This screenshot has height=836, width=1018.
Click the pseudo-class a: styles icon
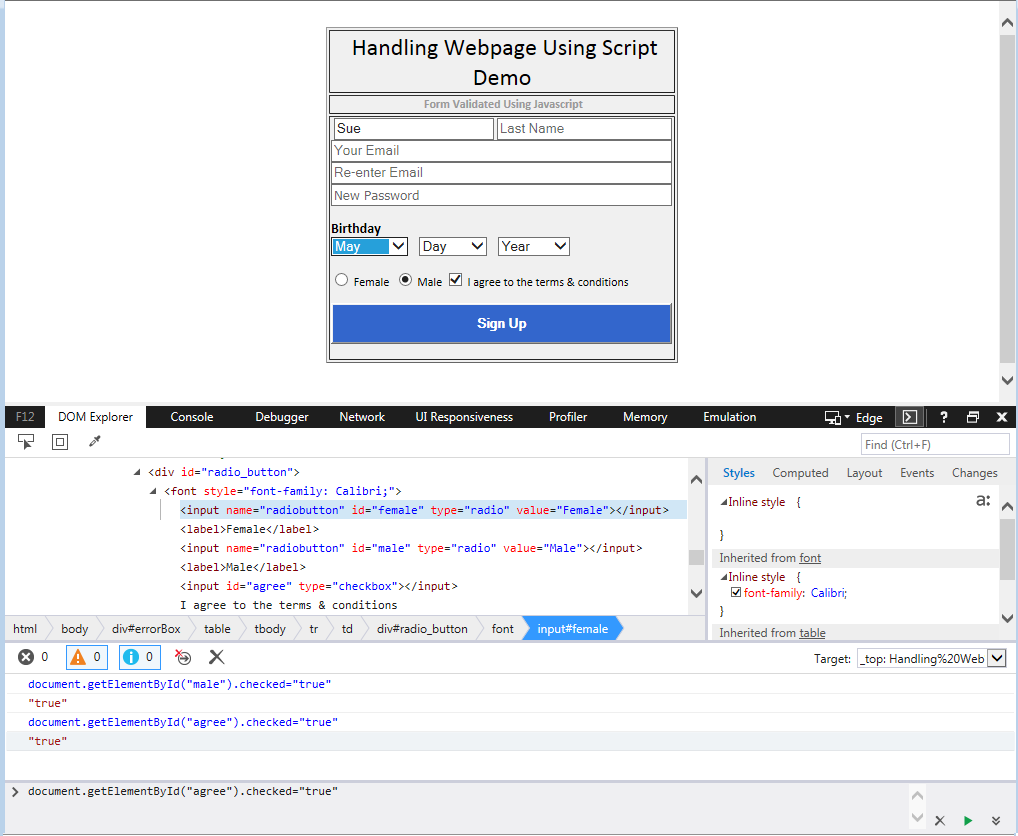[983, 500]
